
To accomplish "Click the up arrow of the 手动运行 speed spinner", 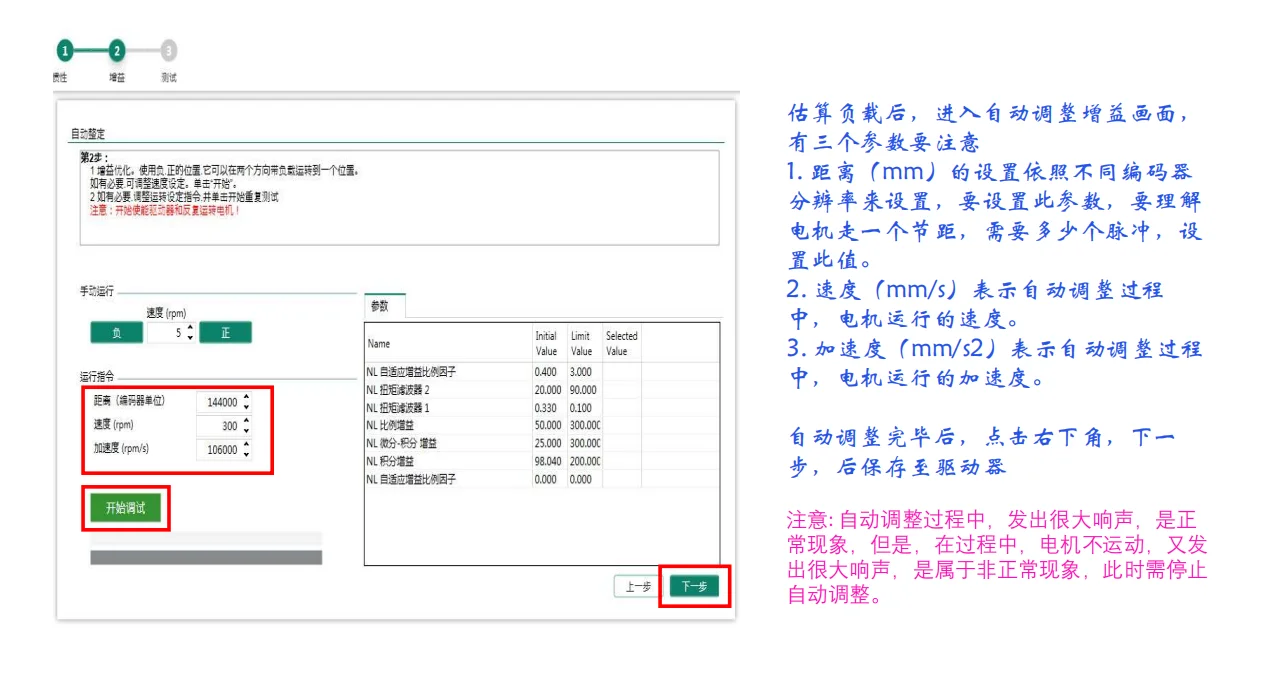I will [x=190, y=328].
